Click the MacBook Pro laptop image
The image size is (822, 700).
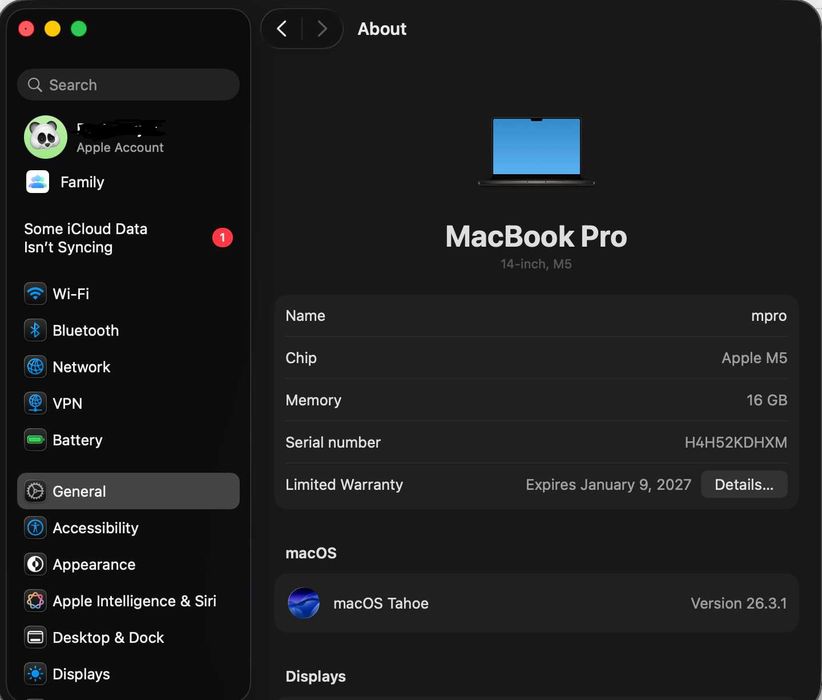tap(536, 151)
